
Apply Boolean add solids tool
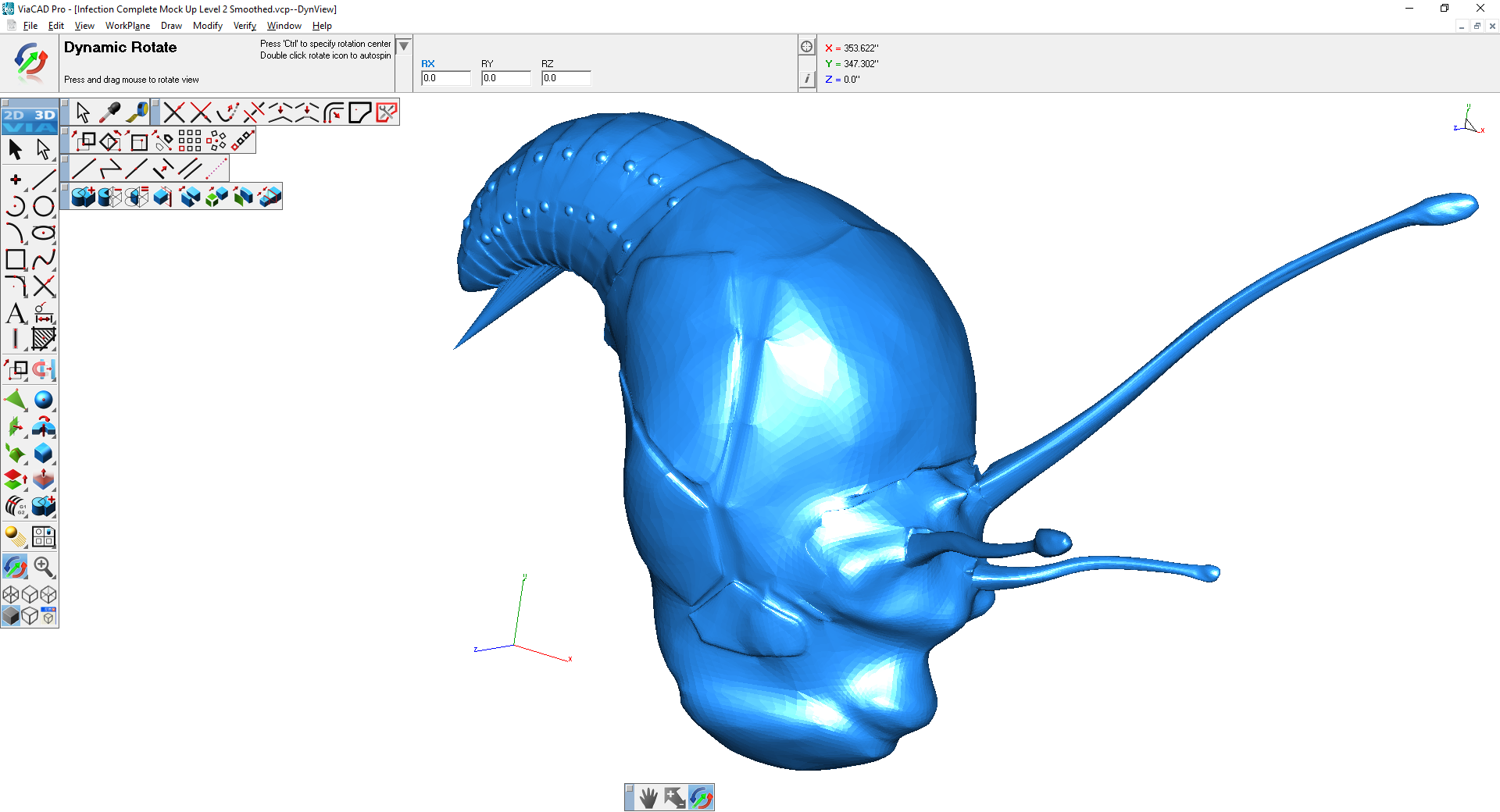point(84,197)
